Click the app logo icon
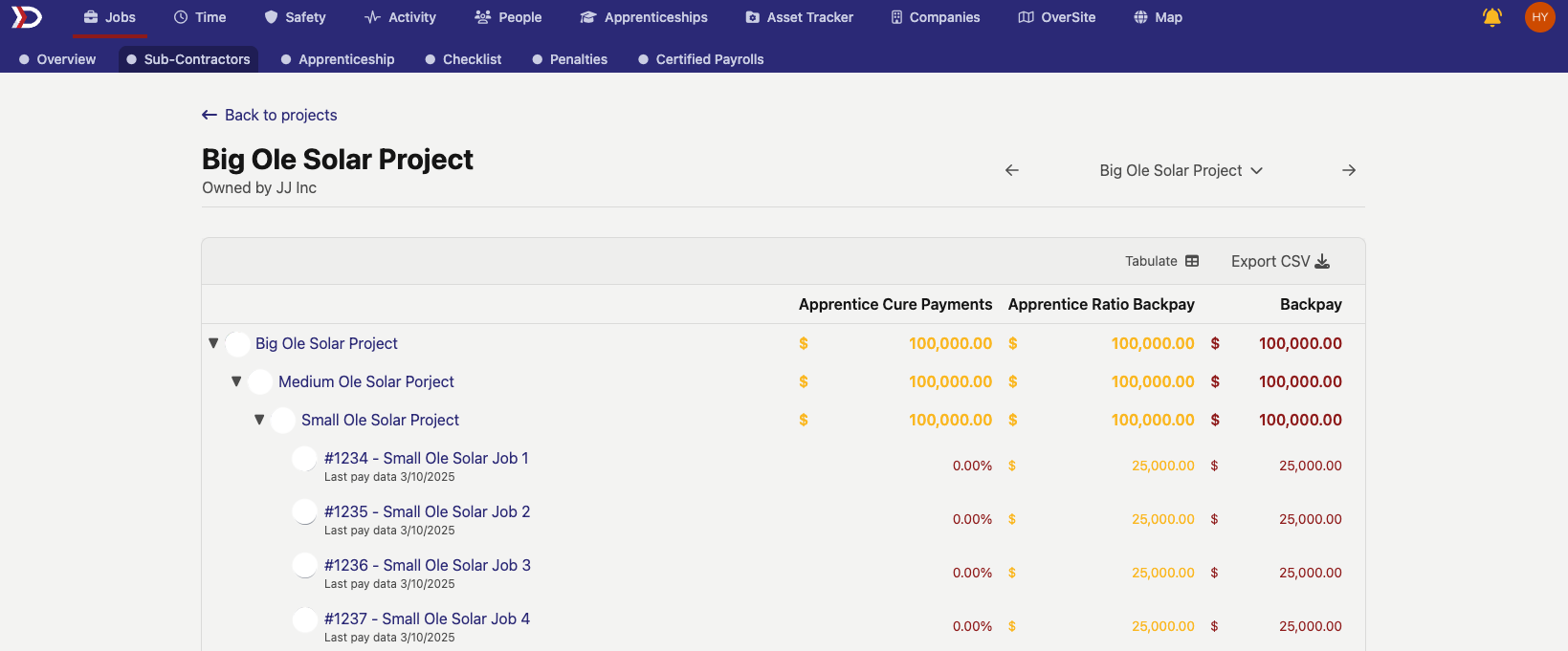 27,17
